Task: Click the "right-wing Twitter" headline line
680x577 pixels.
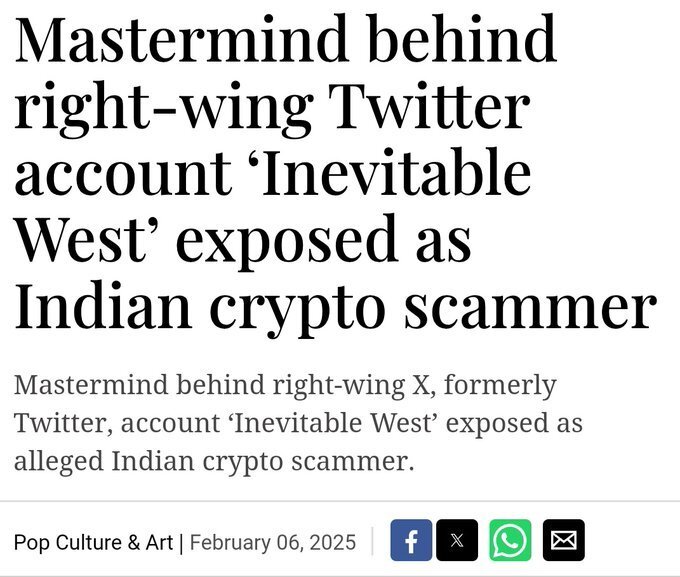Action: (x=272, y=108)
